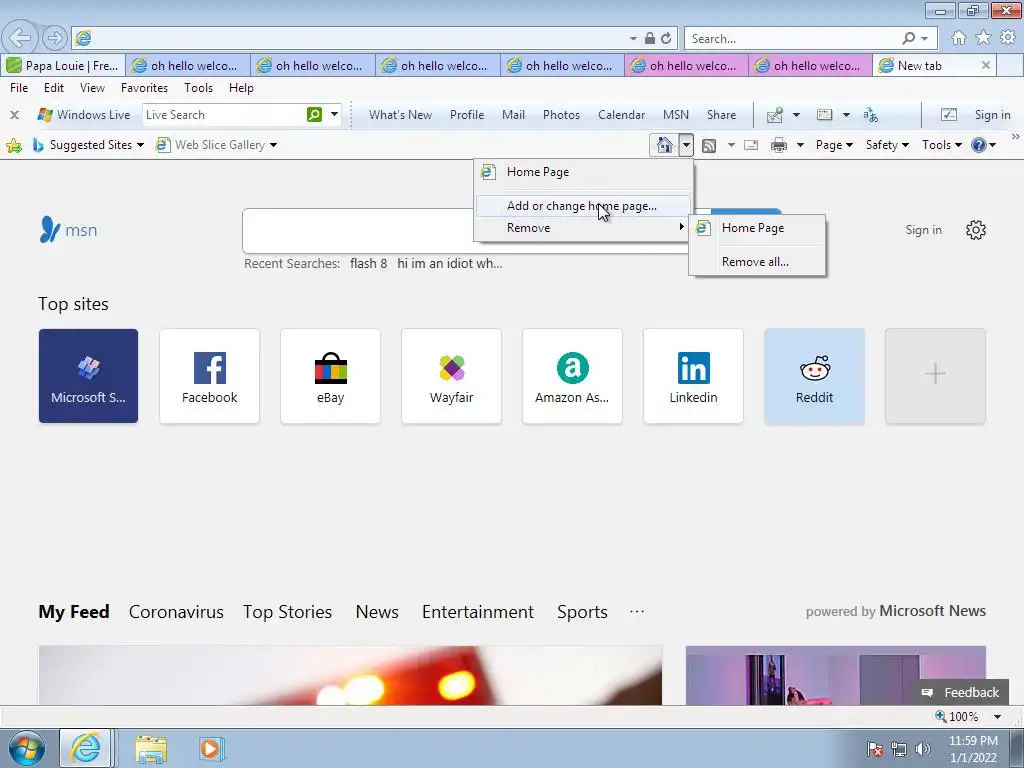Open the Safety dropdown menu
This screenshot has height=768, width=1024.
tap(887, 145)
